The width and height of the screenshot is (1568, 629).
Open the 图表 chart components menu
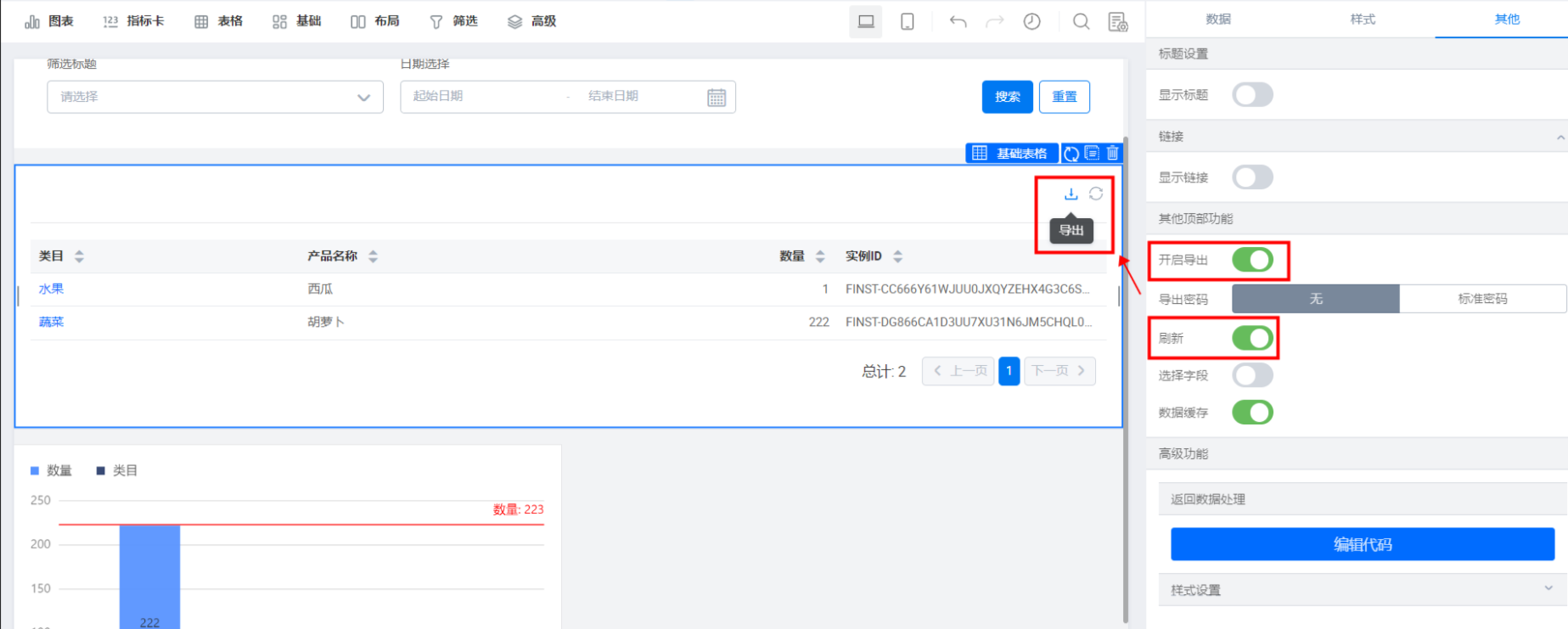coord(48,21)
